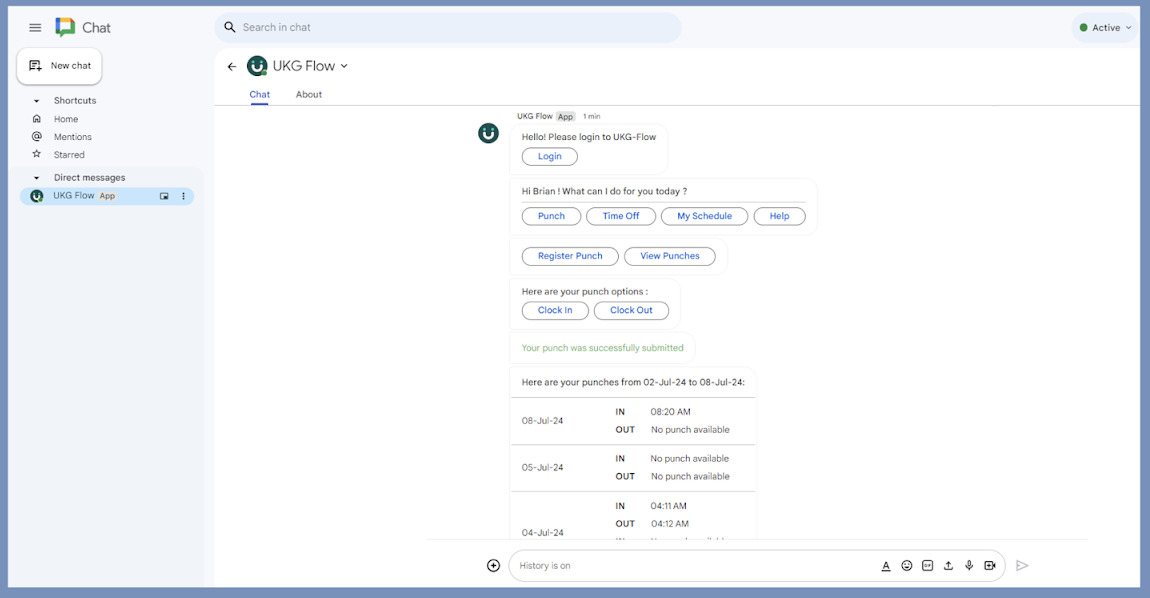Click the GIF icon in message box
Screen dimensions: 1150x598
pos(928,566)
